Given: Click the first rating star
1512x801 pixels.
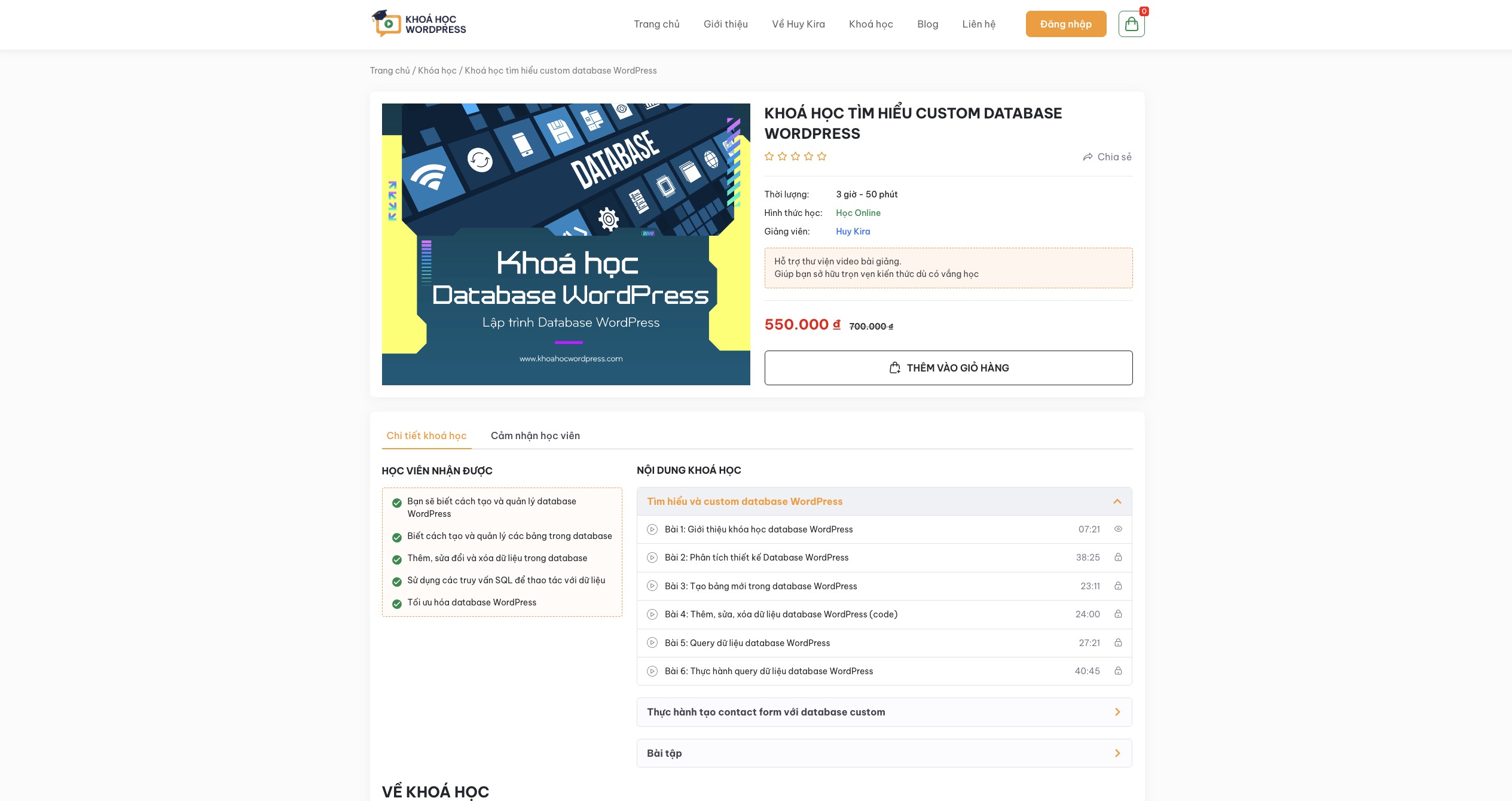Looking at the screenshot, I should (769, 157).
